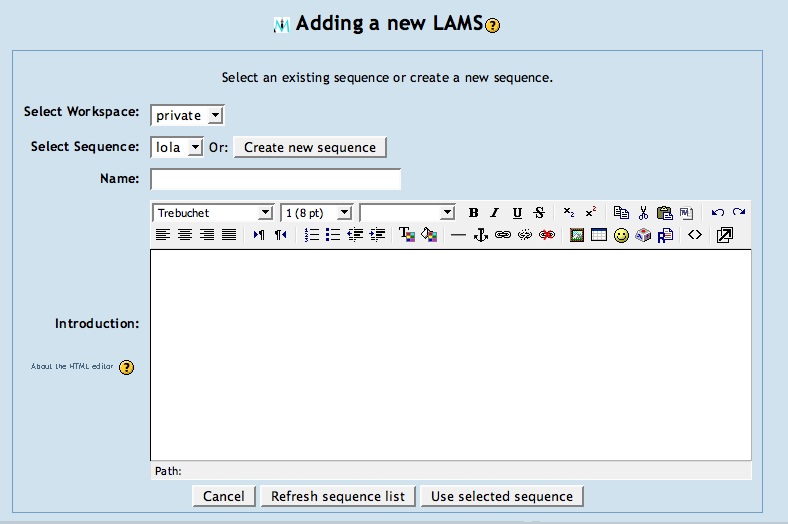
Task: Enlarge the HTML editor to fullscreen
Action: [725, 235]
